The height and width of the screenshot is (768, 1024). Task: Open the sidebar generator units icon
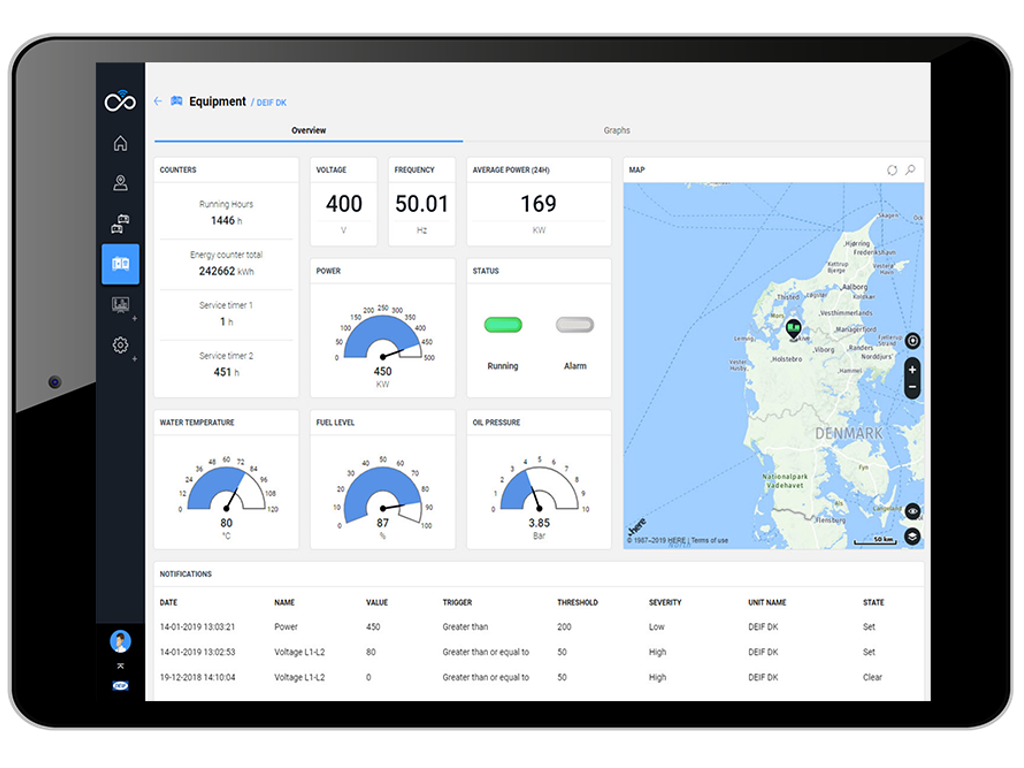tap(120, 223)
